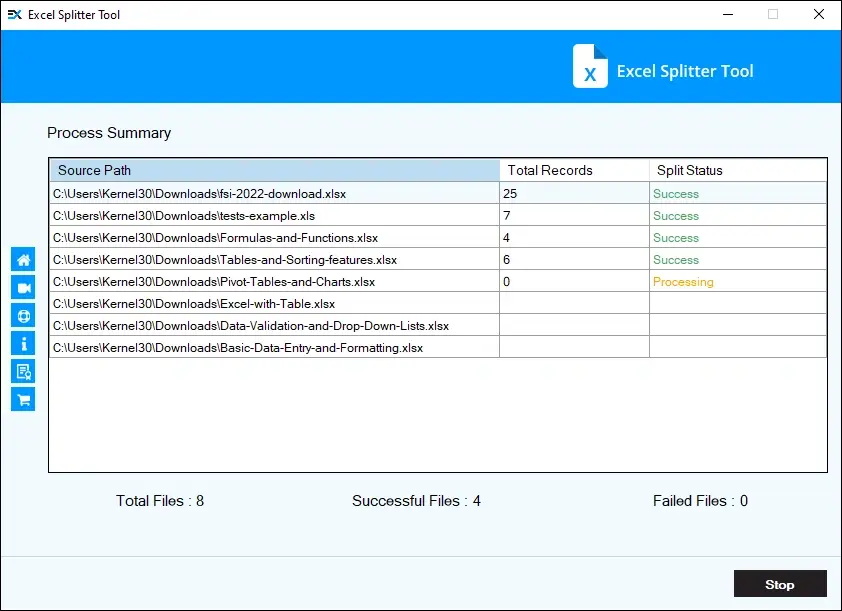Click the app icon in the title bar
842x611 pixels.
[14, 14]
